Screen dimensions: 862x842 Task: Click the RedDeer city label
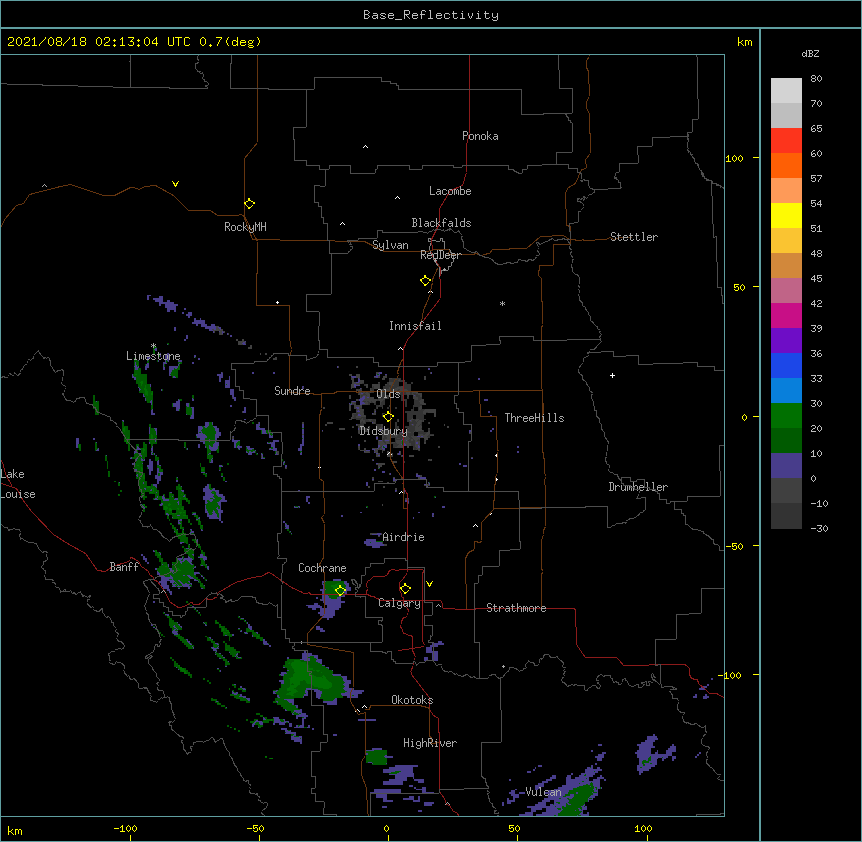440,255
